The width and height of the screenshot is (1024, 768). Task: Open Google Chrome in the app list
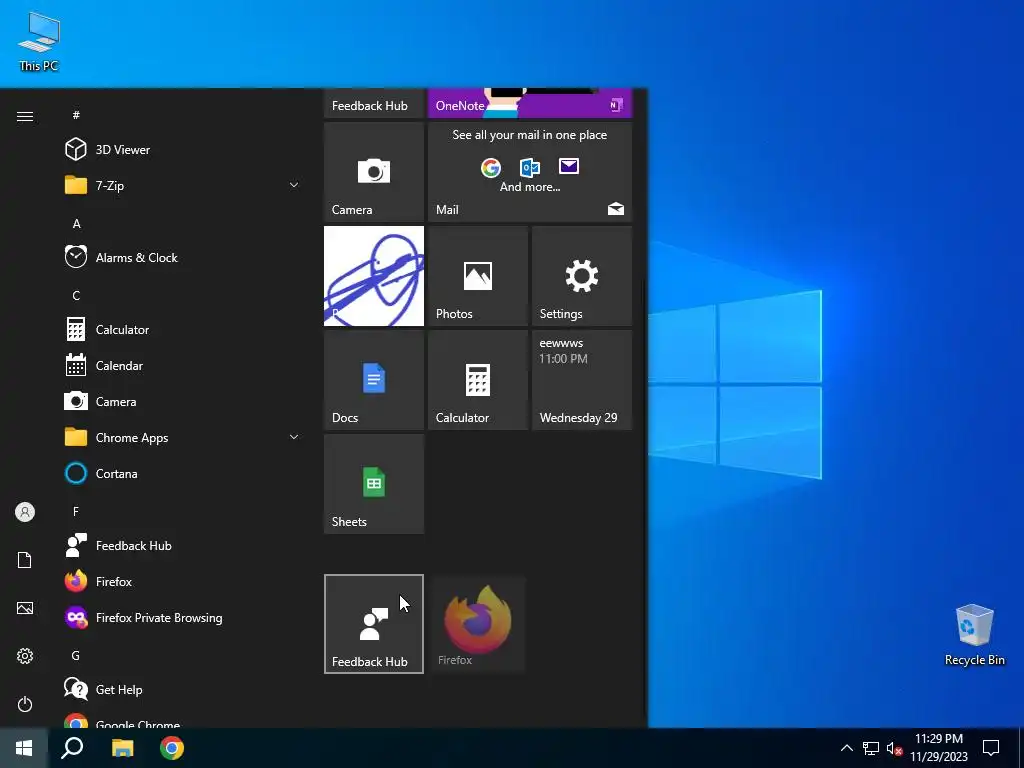[183, 718]
